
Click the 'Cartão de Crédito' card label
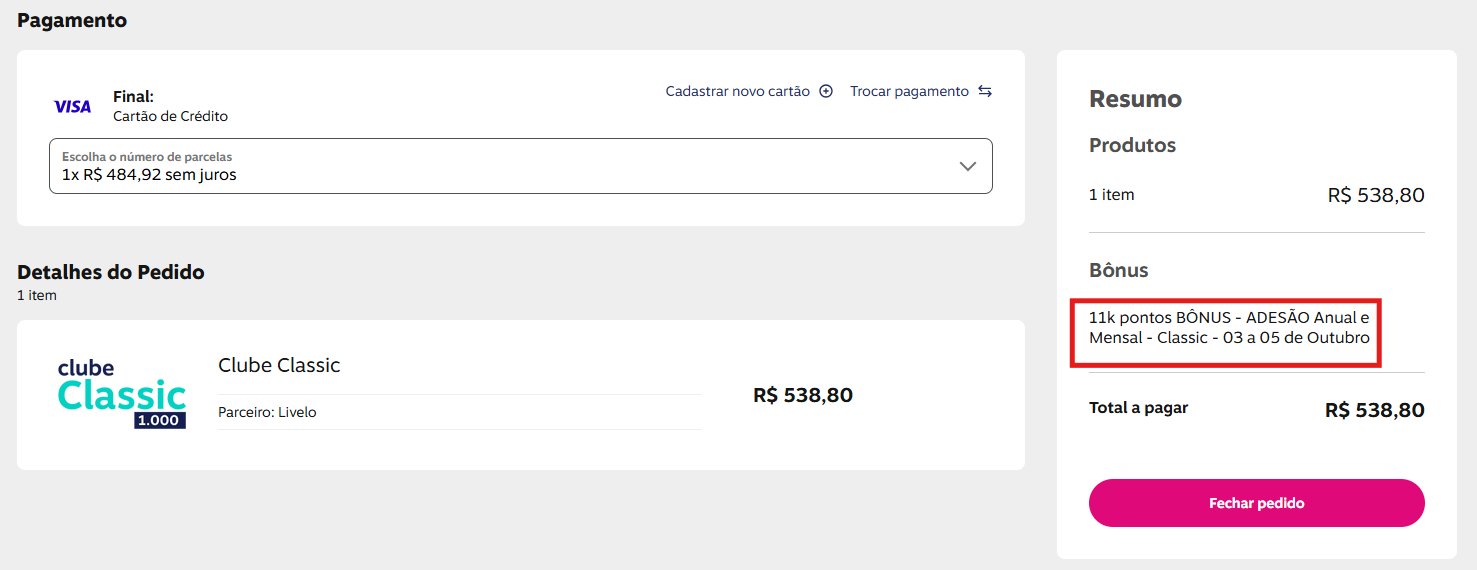171,116
